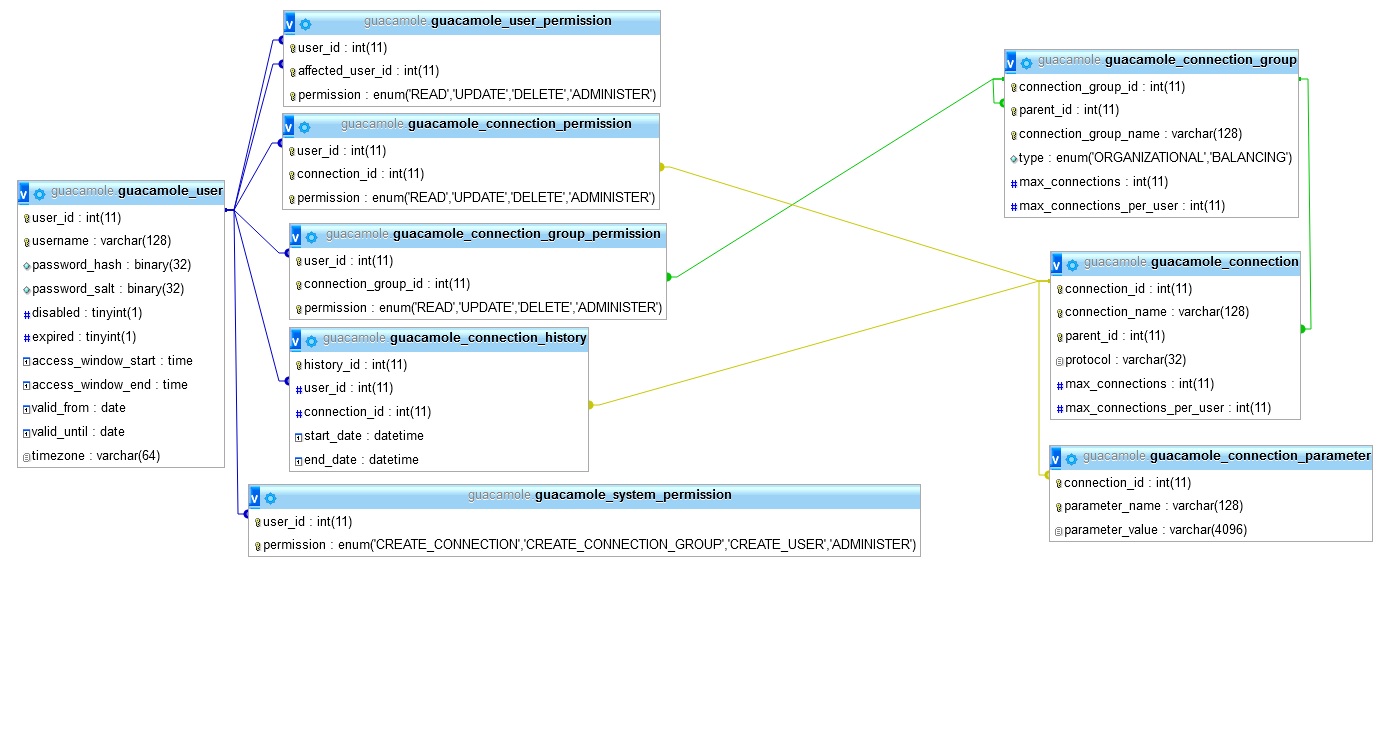Screen dimensions: 1393x750
Task: Open gear options of guacamole_connection_history table
Action: click(311, 341)
